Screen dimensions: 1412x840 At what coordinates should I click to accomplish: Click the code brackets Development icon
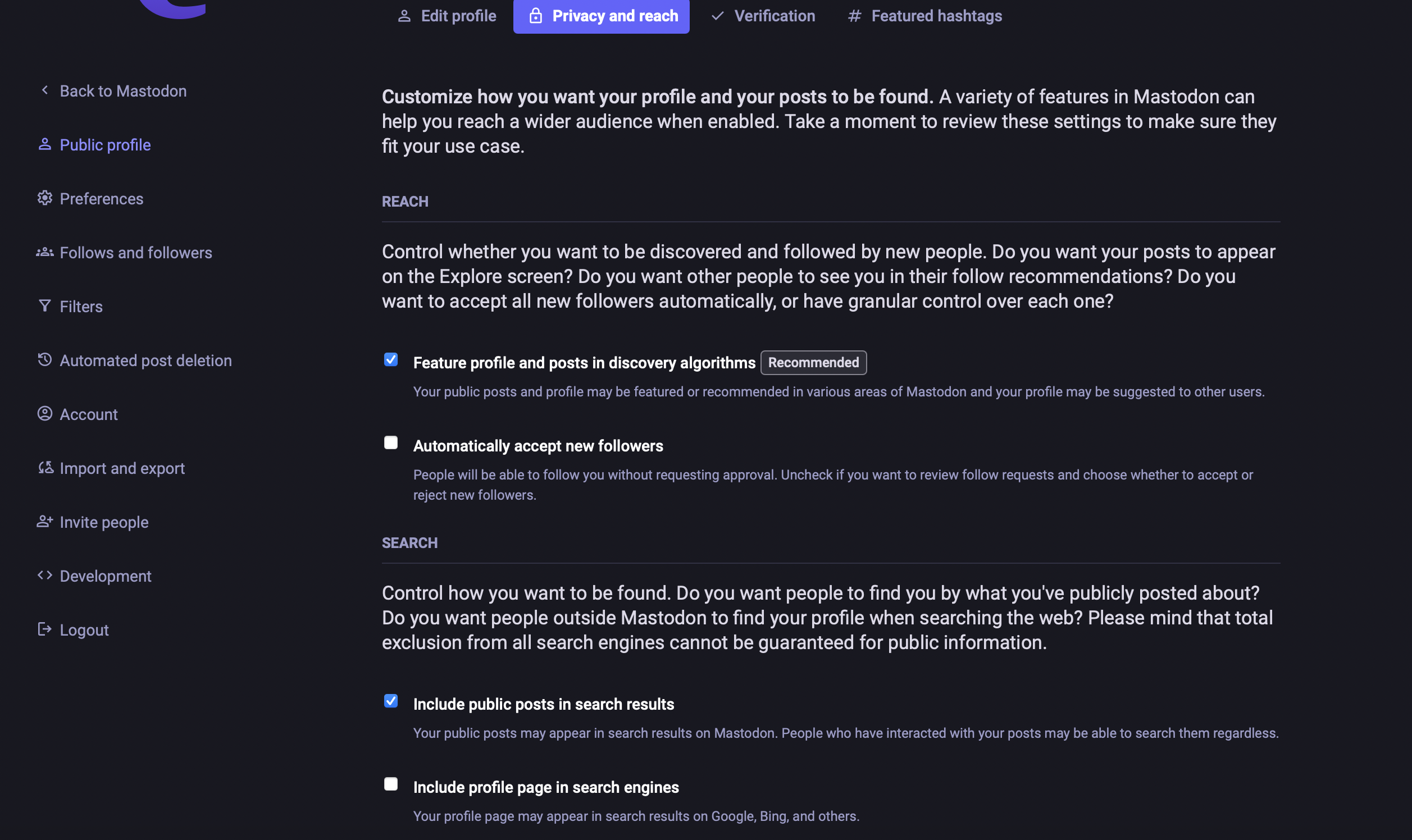click(45, 576)
